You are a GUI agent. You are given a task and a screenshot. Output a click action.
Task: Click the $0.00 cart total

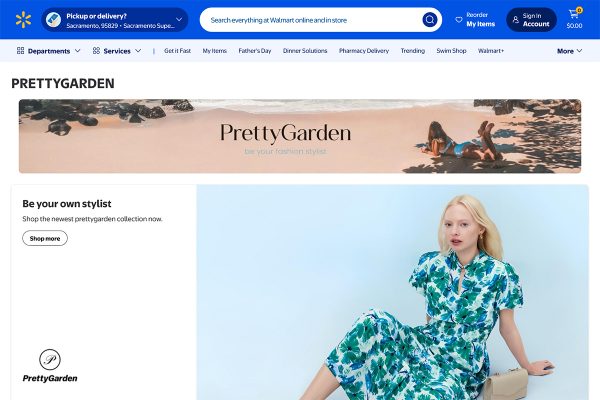click(574, 26)
